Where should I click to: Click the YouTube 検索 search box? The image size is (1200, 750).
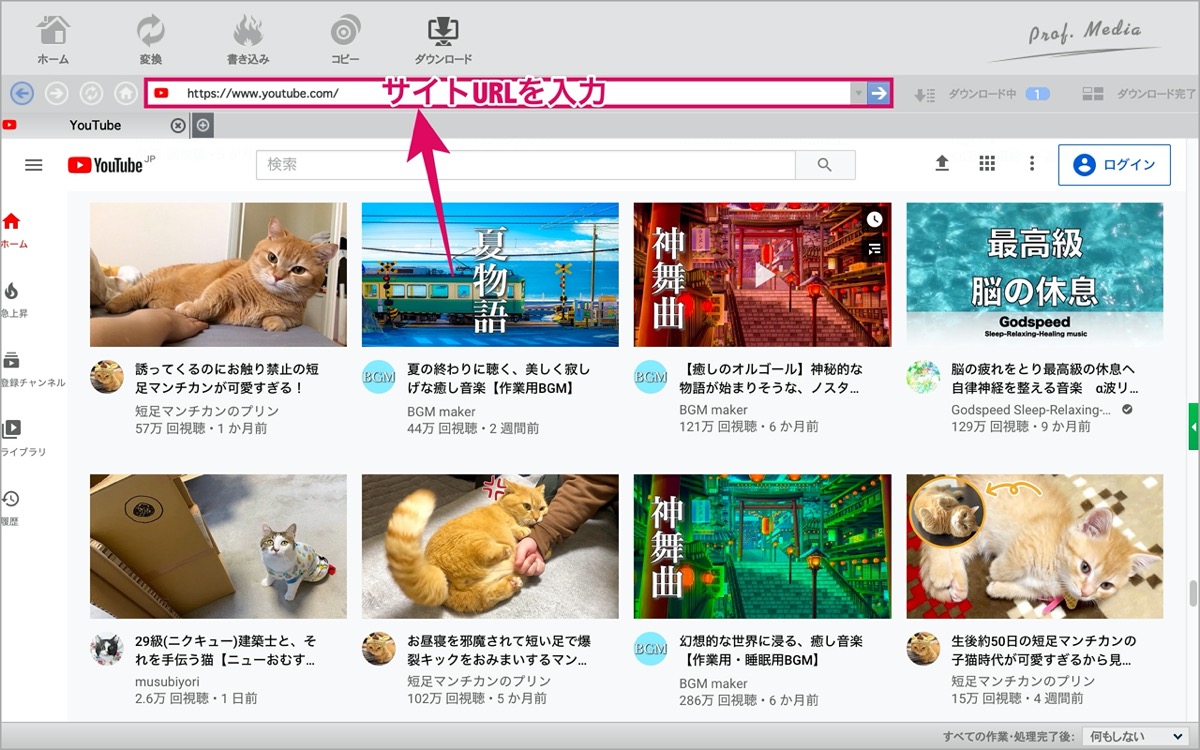pyautogui.click(x=525, y=165)
